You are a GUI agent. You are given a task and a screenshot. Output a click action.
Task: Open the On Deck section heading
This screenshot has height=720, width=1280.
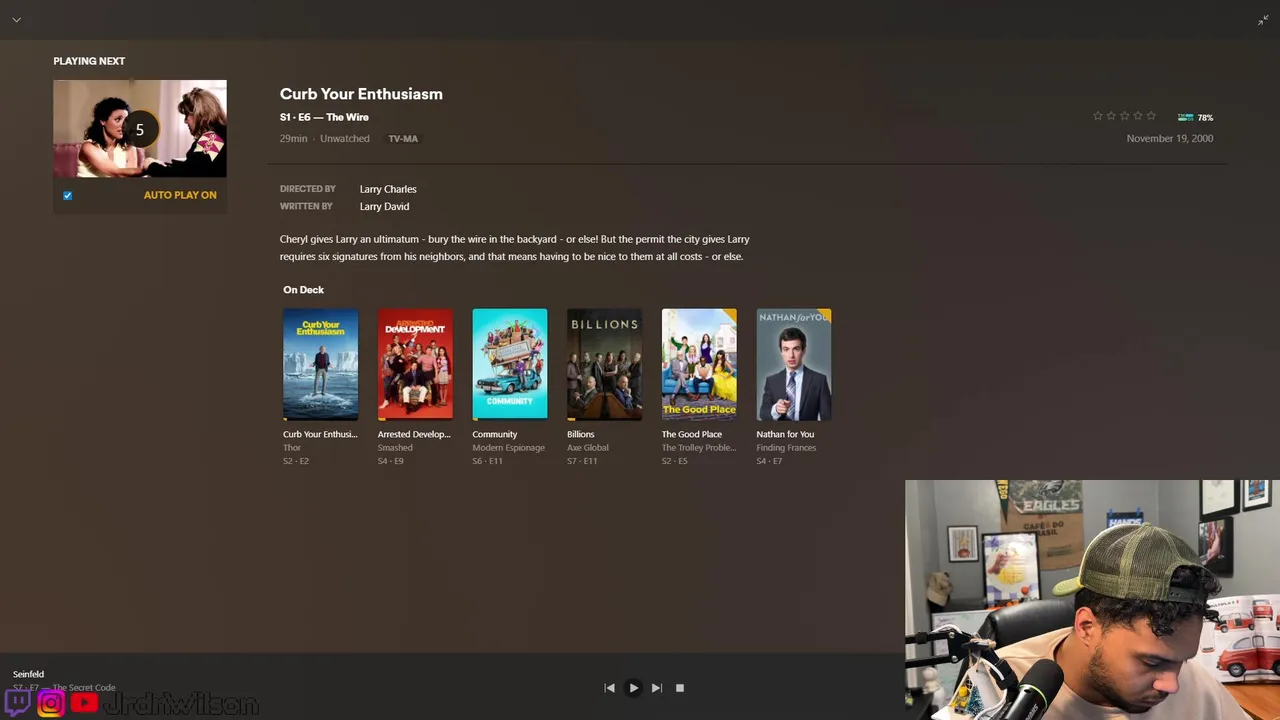(303, 290)
